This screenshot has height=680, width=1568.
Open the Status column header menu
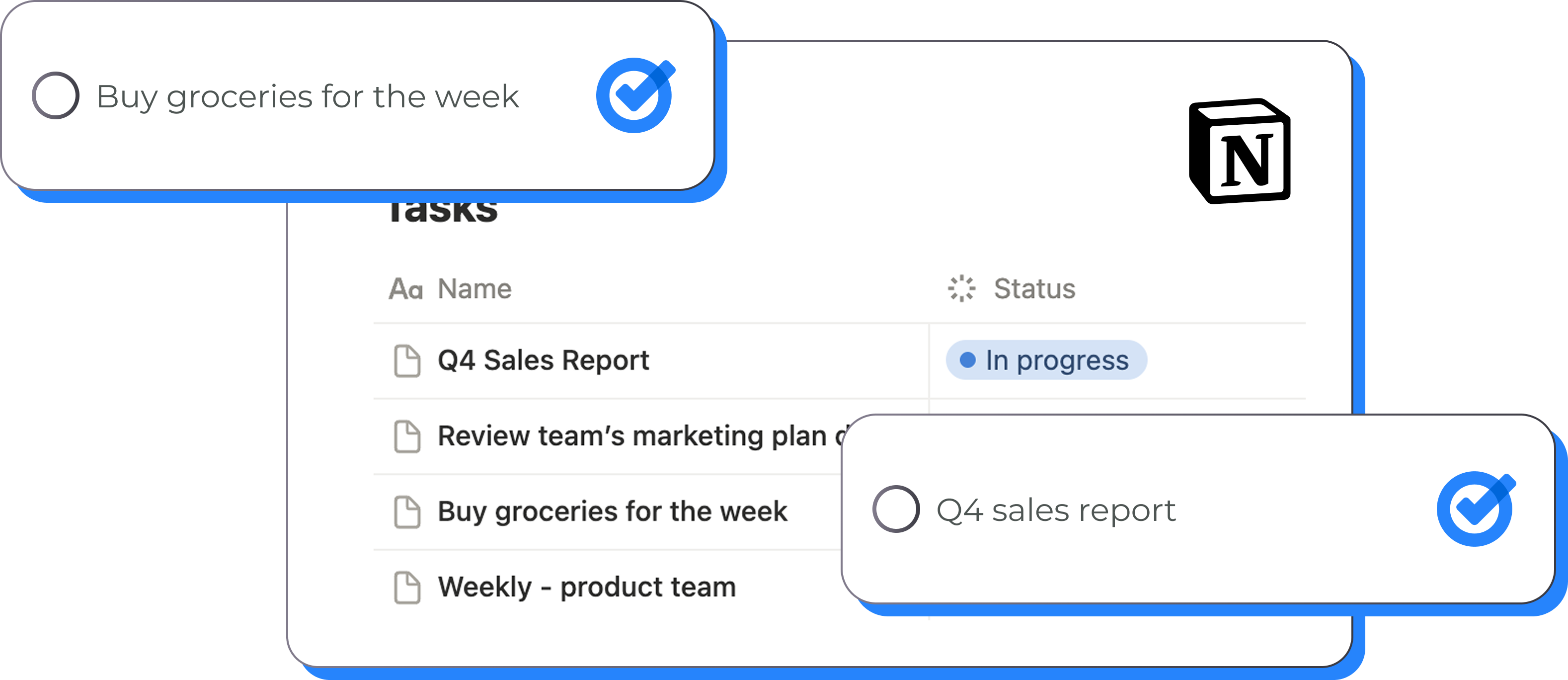(1034, 289)
